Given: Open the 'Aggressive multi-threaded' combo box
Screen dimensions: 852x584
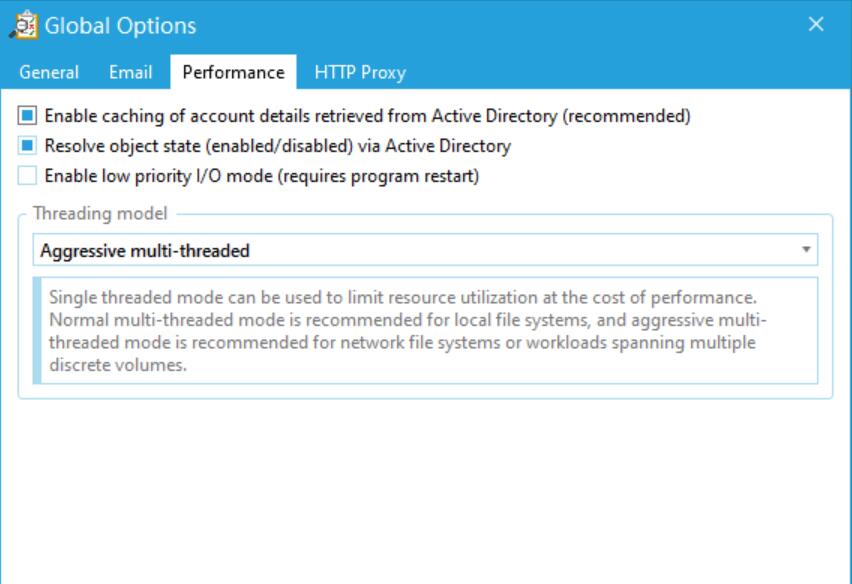Looking at the screenshot, I should tap(425, 250).
